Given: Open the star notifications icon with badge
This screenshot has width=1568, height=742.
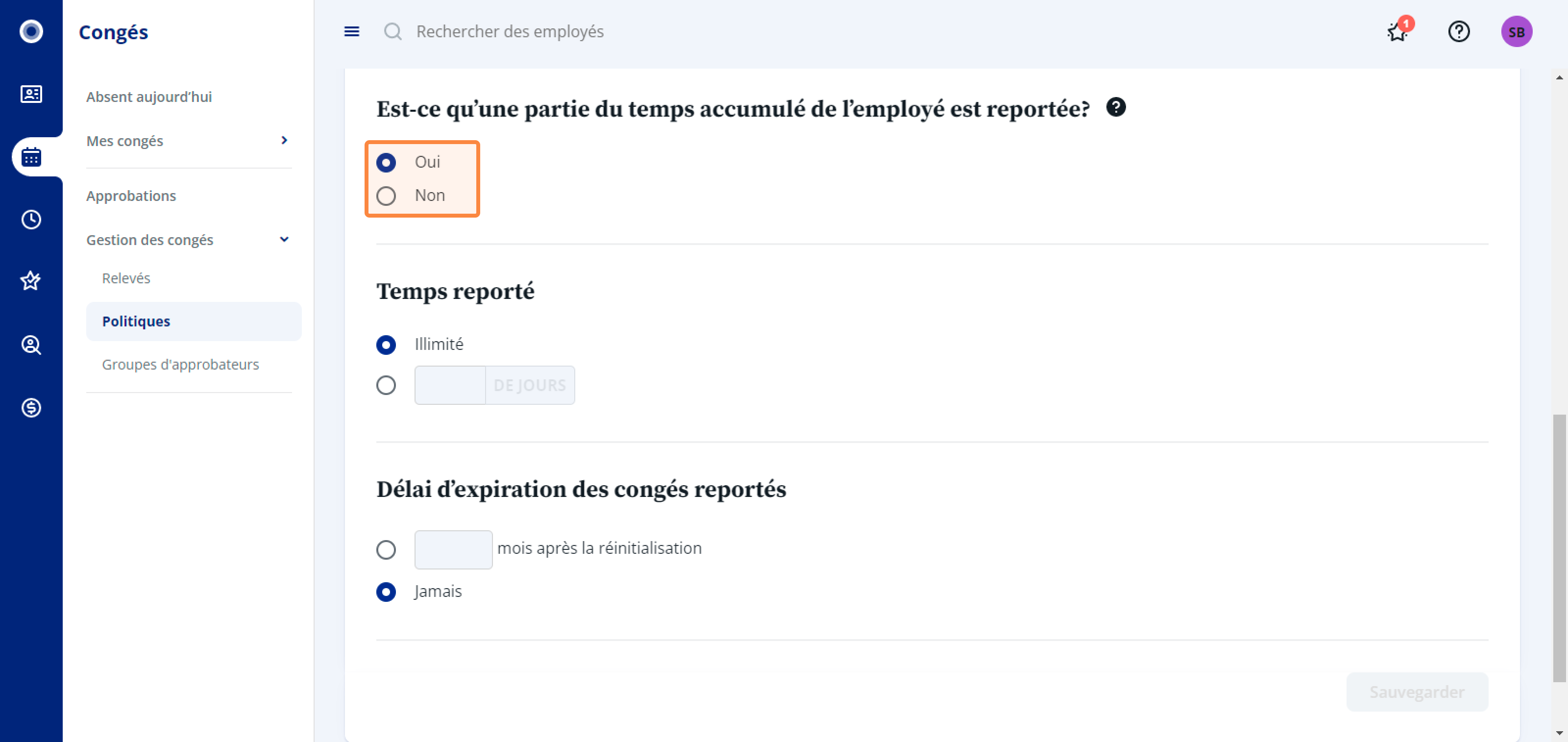Looking at the screenshot, I should (1397, 31).
